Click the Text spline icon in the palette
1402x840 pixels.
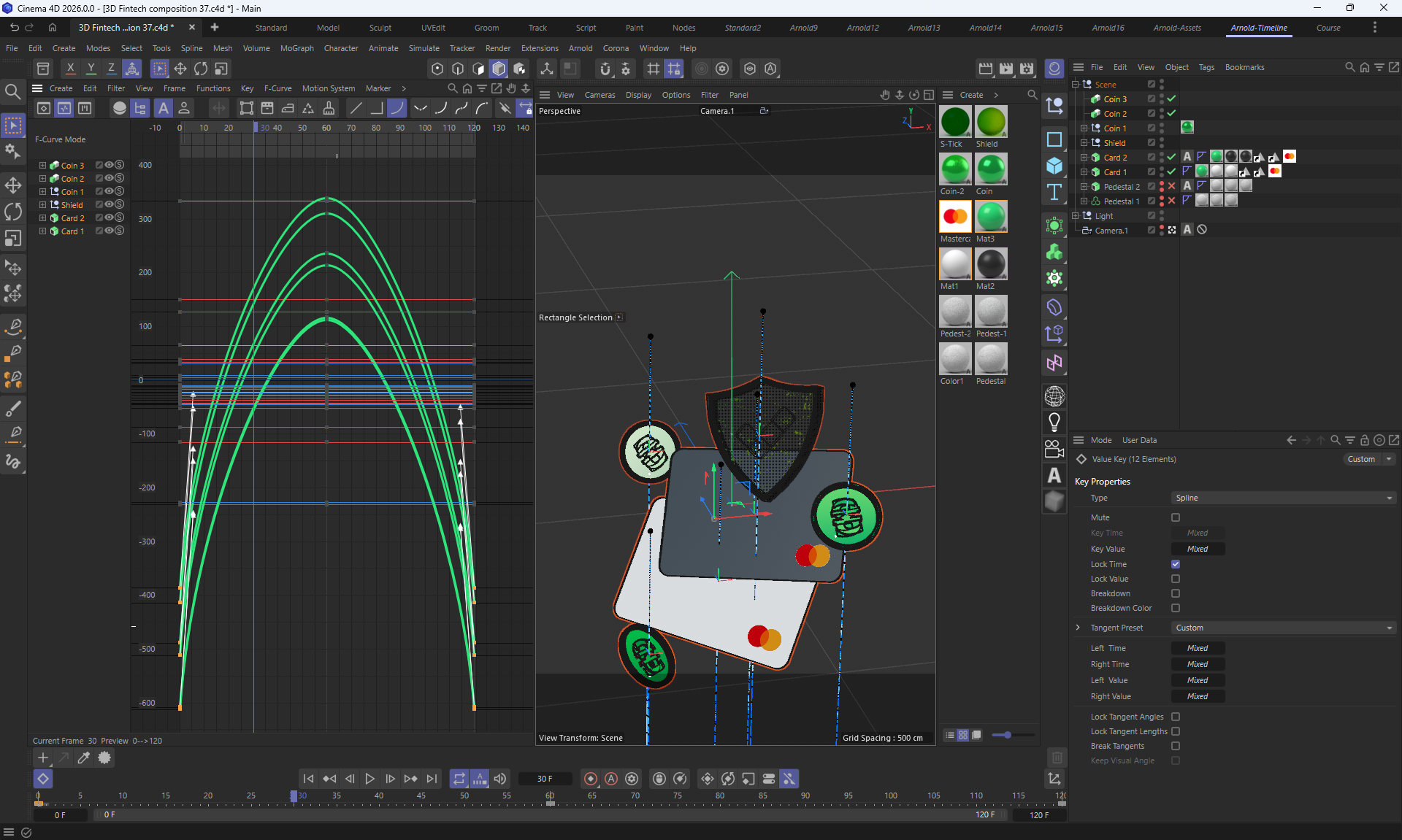coord(1054,192)
